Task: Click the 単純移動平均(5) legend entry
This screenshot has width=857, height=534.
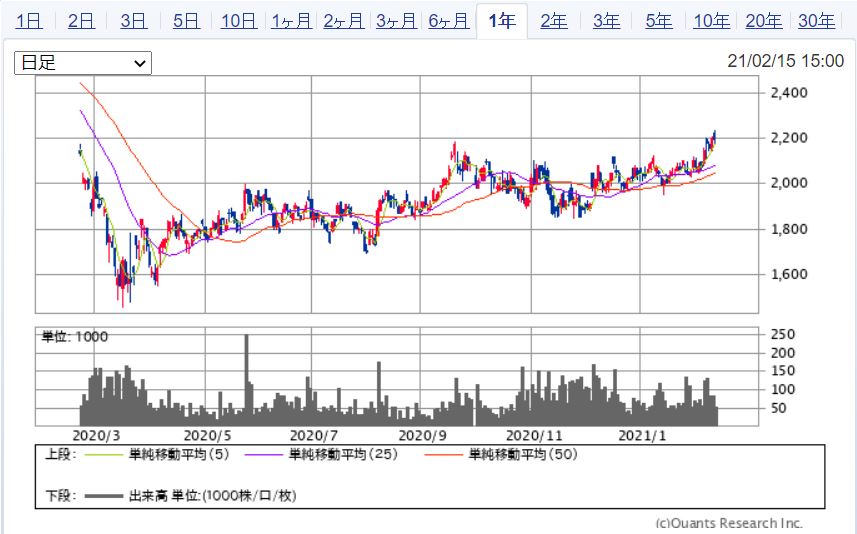Action: tap(179, 454)
